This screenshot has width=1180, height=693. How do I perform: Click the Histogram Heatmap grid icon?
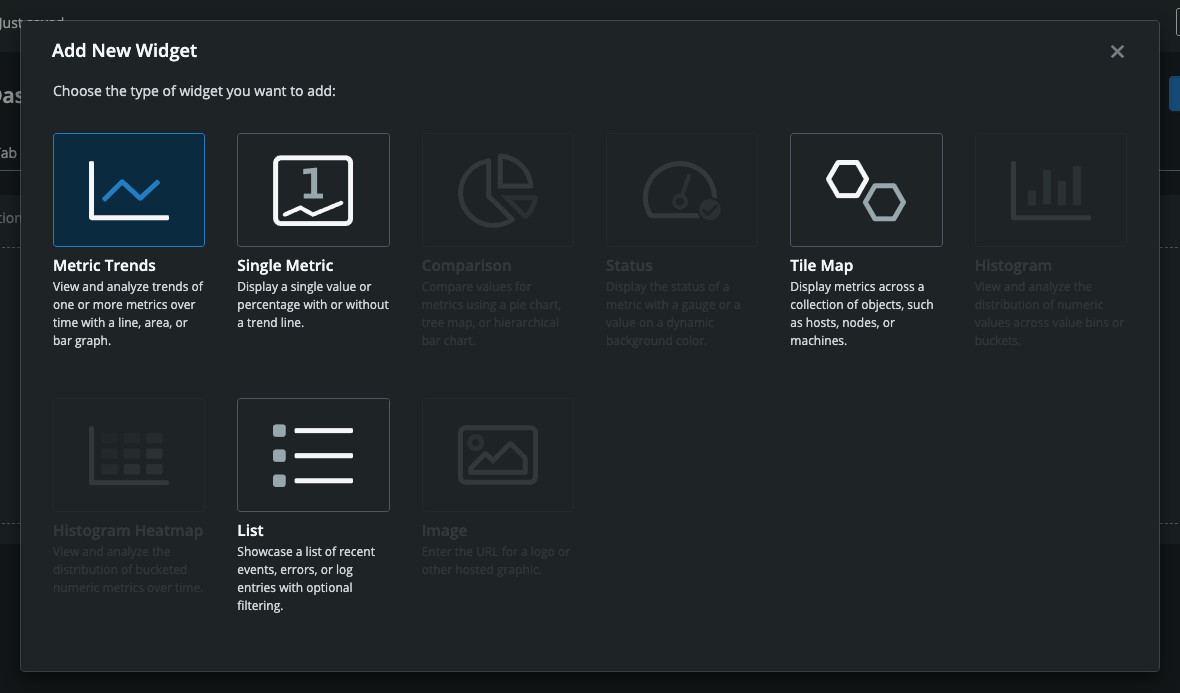click(128, 454)
